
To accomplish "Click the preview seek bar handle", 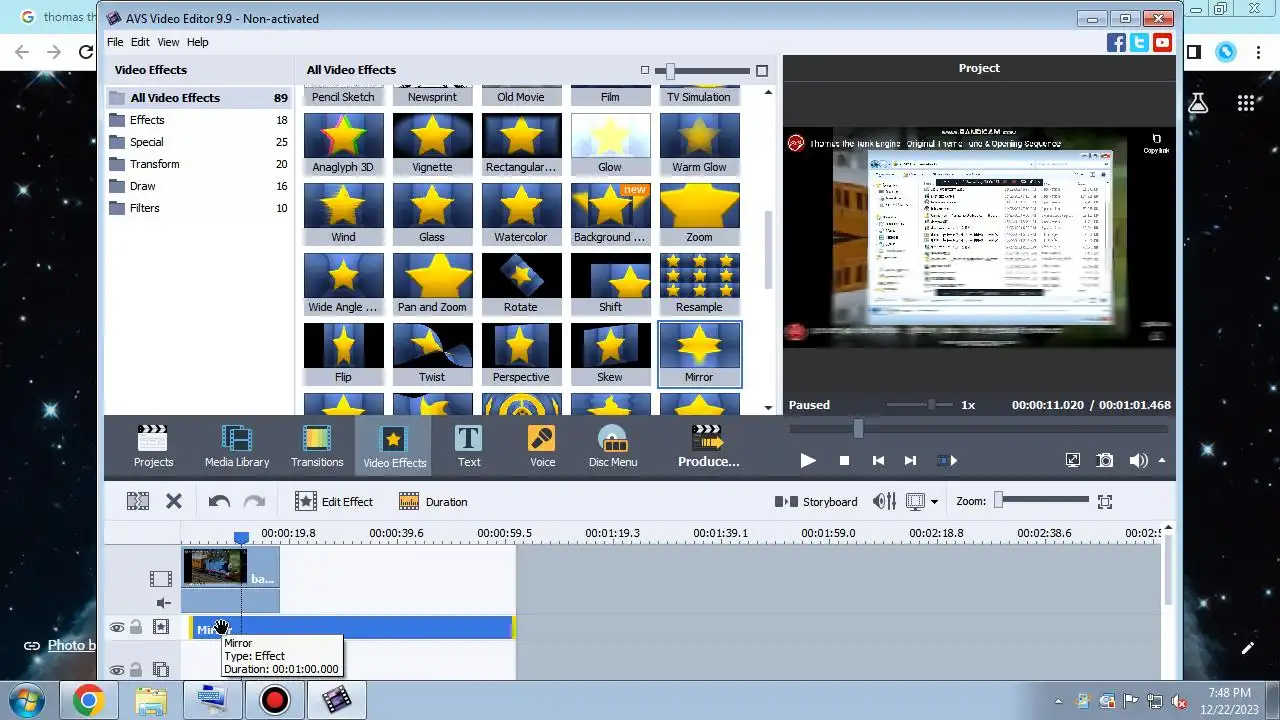I will pyautogui.click(x=858, y=428).
